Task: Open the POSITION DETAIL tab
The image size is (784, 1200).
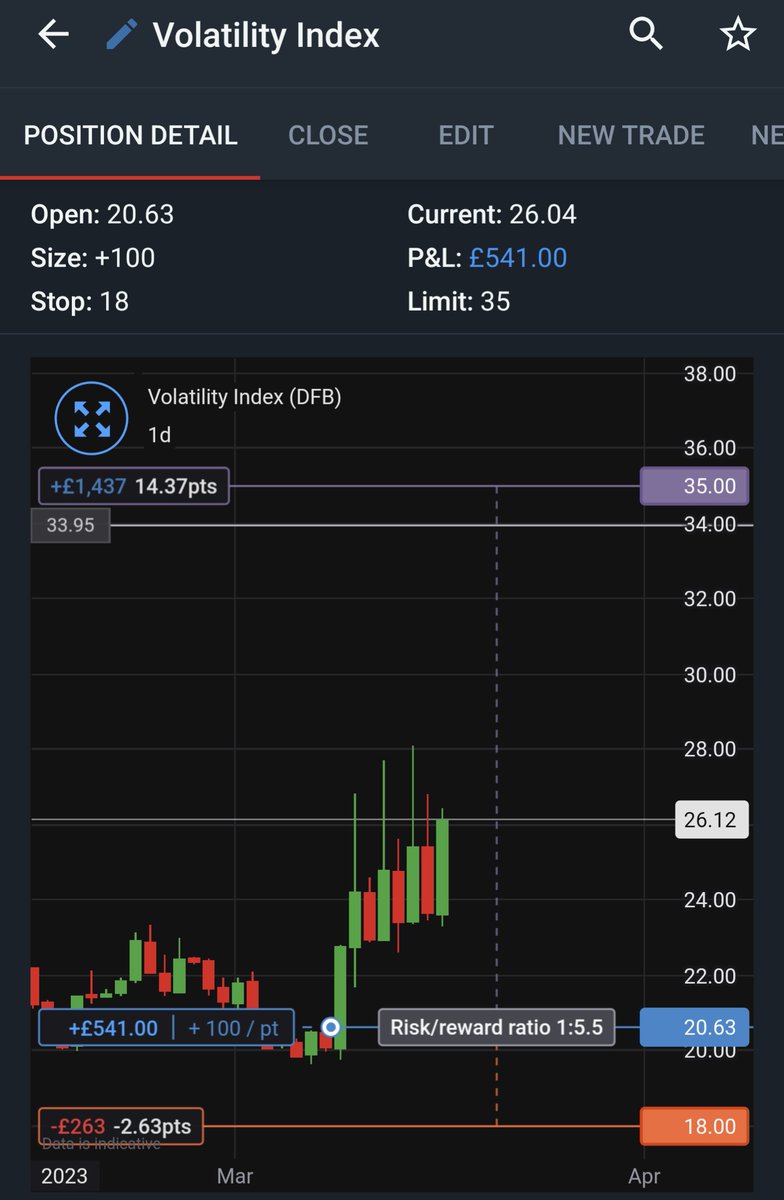Action: [x=131, y=135]
